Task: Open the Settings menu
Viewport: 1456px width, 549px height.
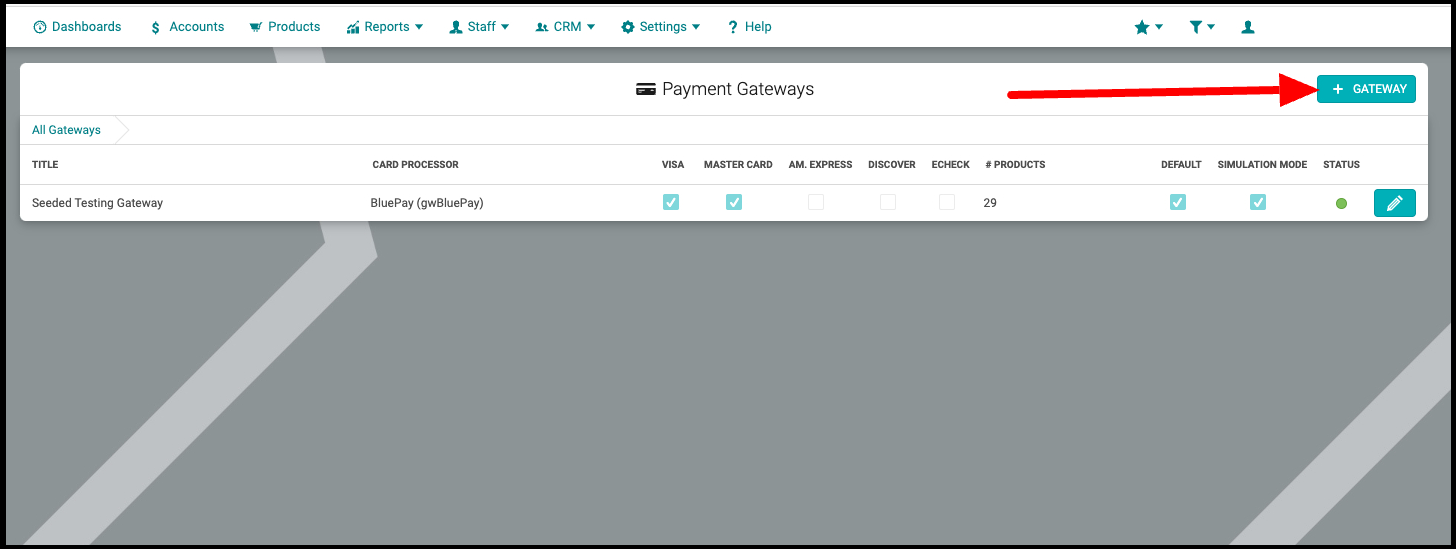Action: (x=661, y=27)
